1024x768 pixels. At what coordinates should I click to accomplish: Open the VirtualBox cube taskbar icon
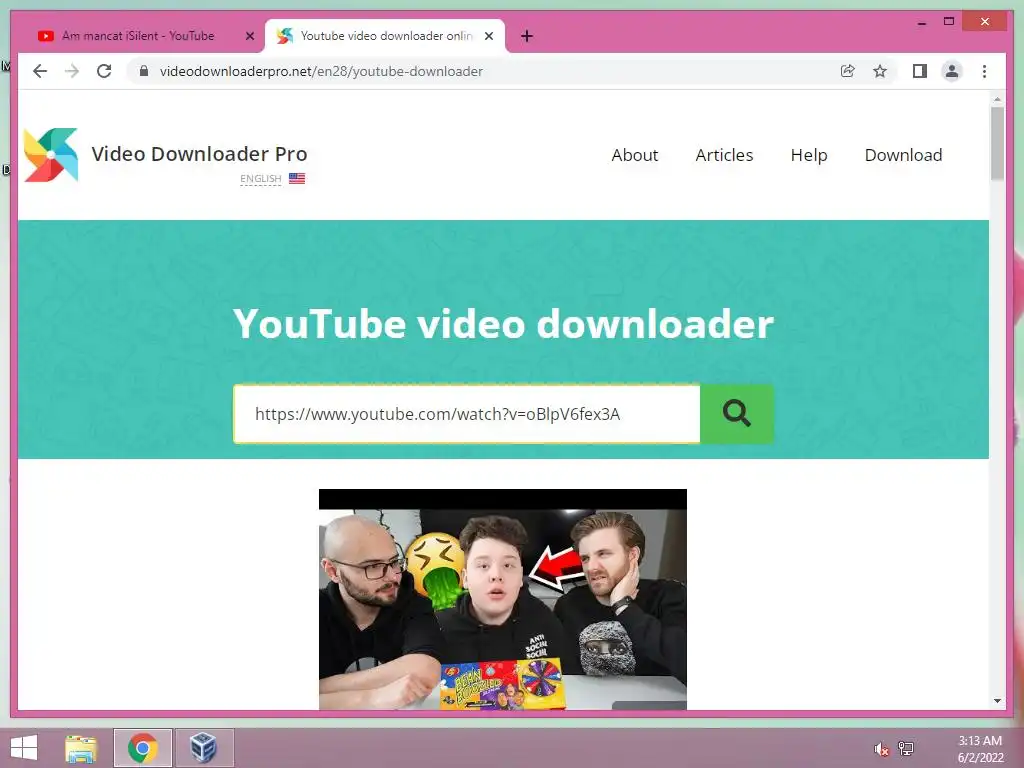[203, 748]
